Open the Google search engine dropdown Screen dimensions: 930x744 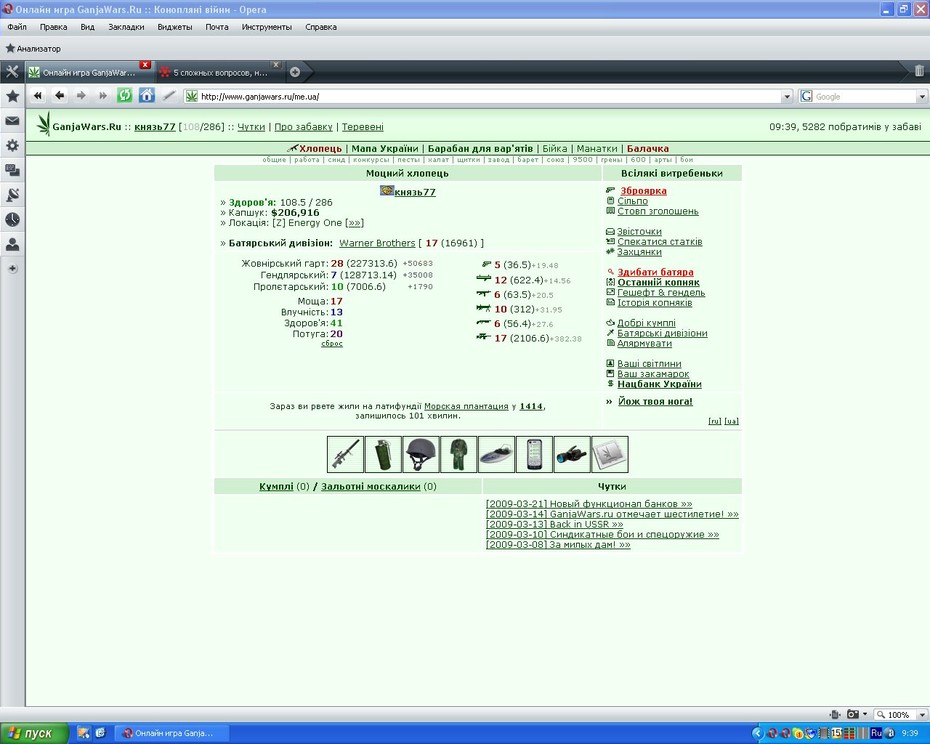point(922,97)
